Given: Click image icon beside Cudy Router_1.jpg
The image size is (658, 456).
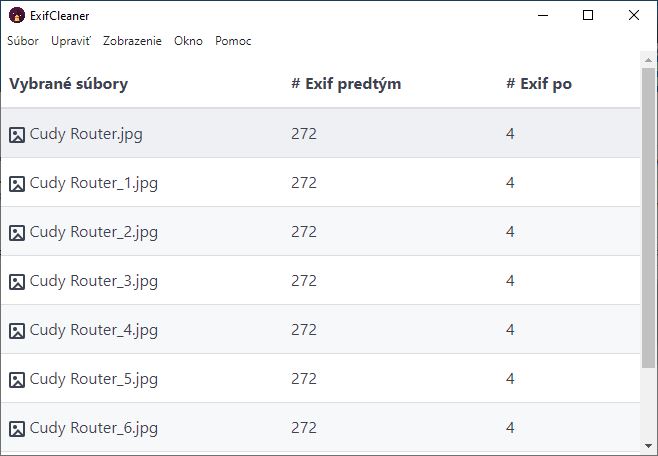Looking at the screenshot, I should (x=17, y=184).
